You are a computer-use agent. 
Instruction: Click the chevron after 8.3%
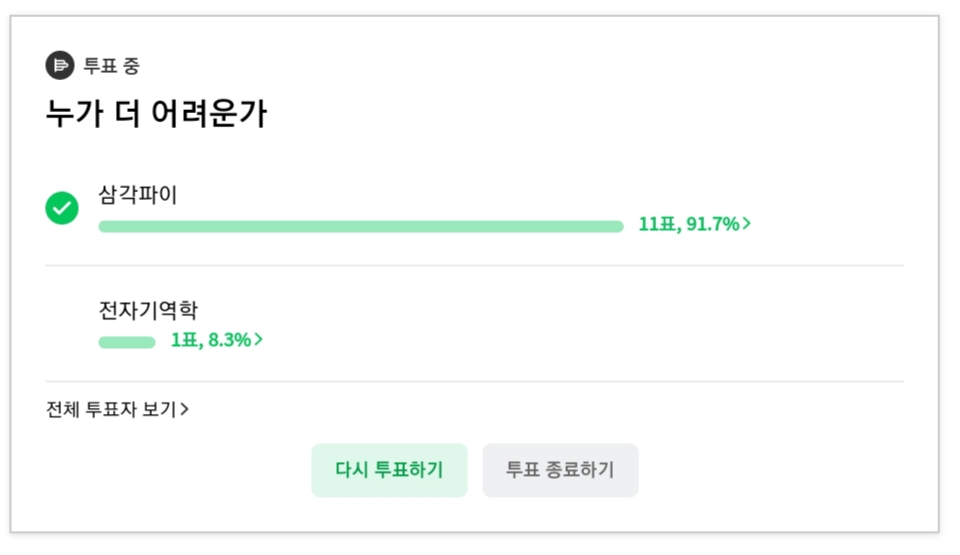(258, 339)
